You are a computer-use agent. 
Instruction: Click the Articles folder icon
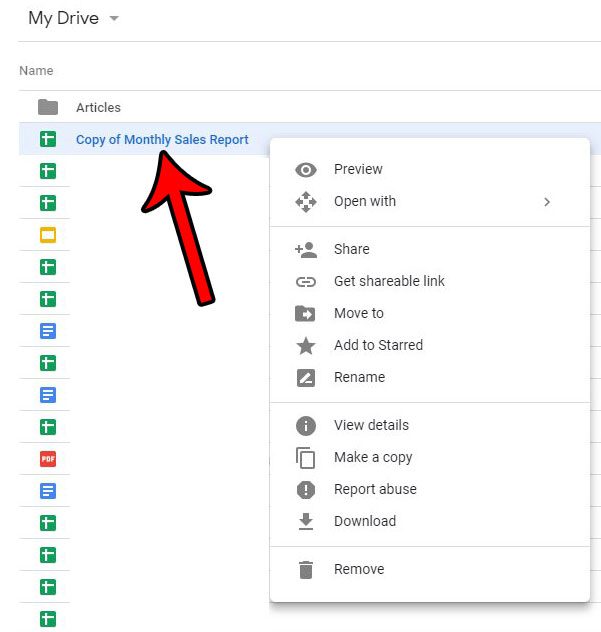coord(47,107)
